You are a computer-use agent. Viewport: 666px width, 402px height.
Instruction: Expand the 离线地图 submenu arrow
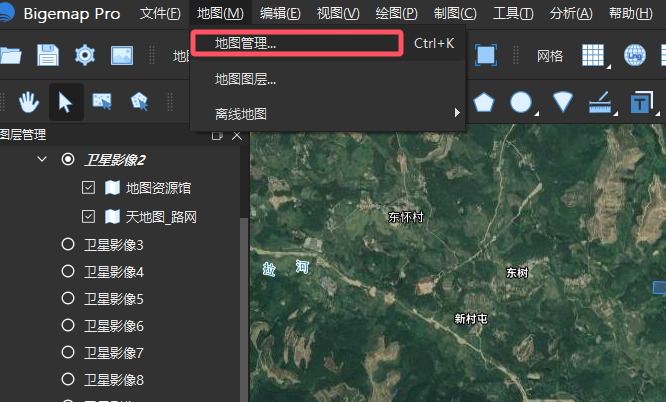(457, 113)
